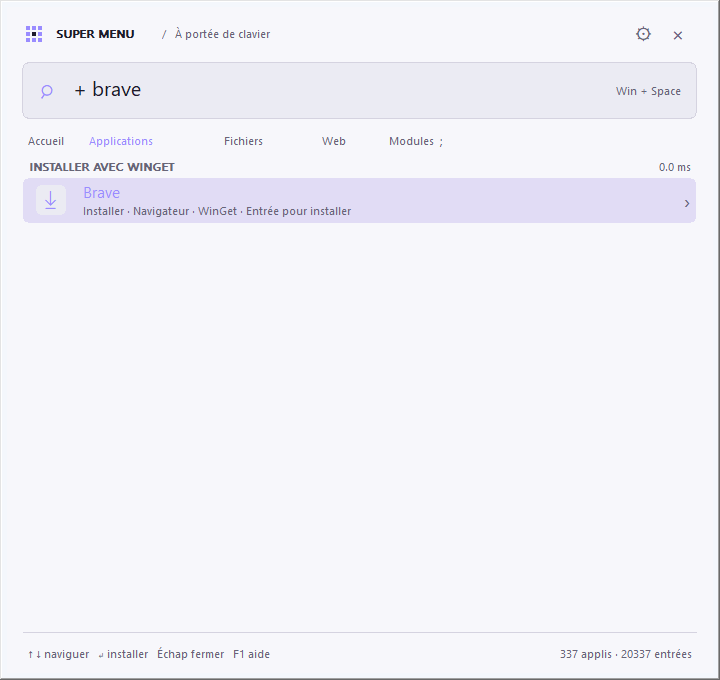
Task: Click the '0.0 ms' timing label
Action: 675,167
